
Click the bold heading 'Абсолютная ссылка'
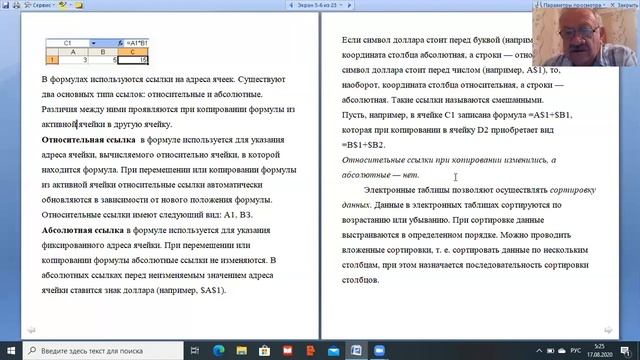[x=82, y=230]
